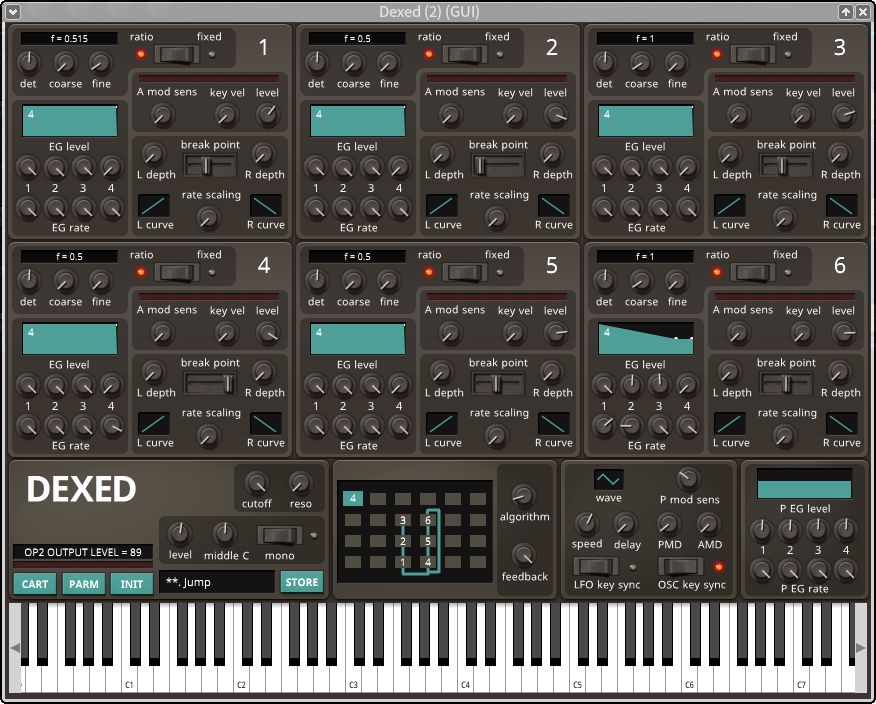Click operator 4 rate scaling knob
The width and height of the screenshot is (876, 704).
click(x=209, y=436)
